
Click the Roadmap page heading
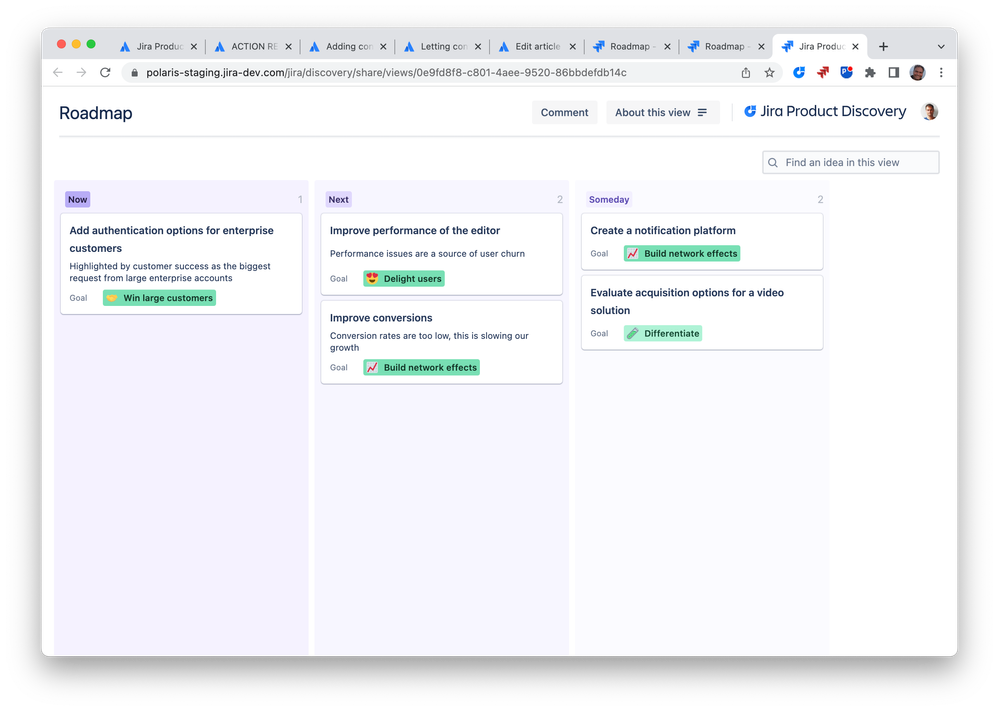pos(96,113)
